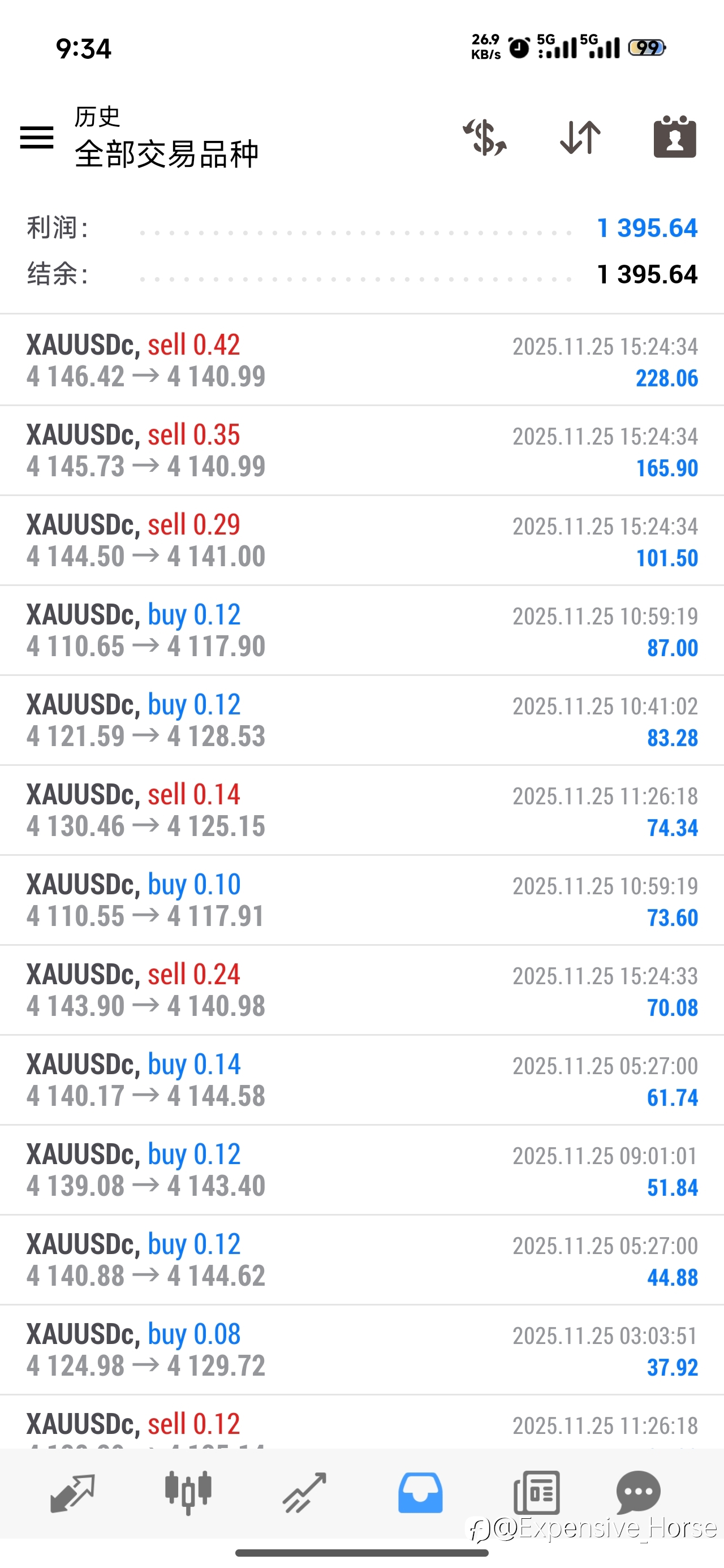Tap the currency exchange dollar icon
Viewport: 724px width, 1568px height.
(485, 137)
